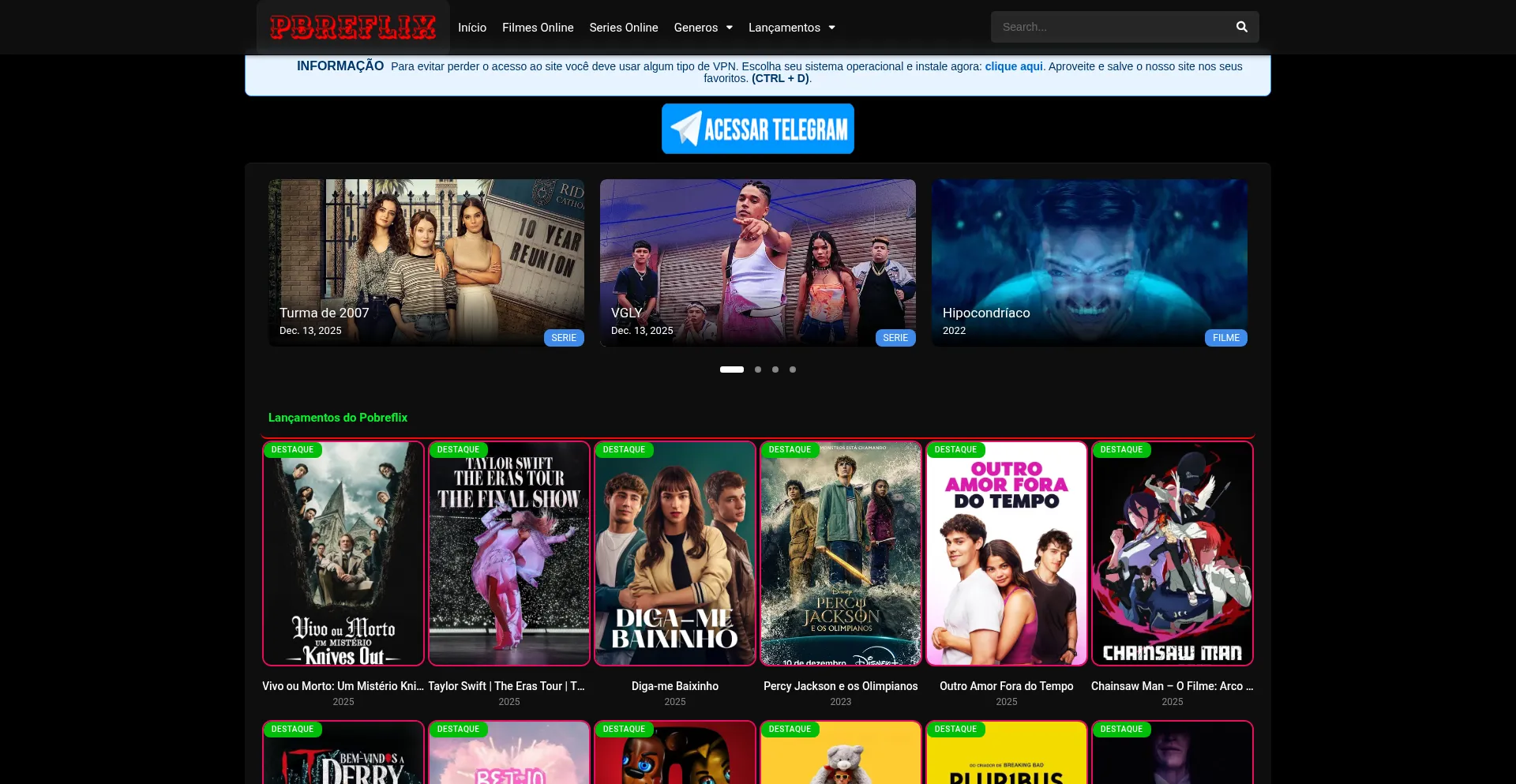
Task: Click the search magnifier icon
Action: tap(1241, 27)
